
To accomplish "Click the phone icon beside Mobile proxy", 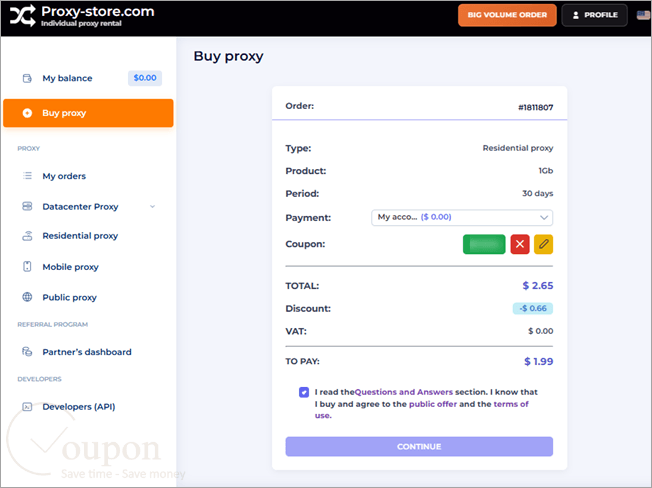I will pyautogui.click(x=27, y=266).
